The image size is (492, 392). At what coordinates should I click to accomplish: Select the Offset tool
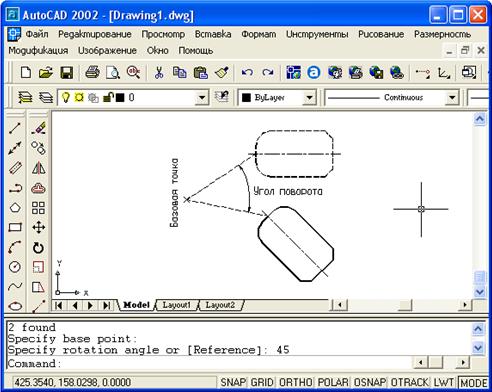(x=39, y=189)
